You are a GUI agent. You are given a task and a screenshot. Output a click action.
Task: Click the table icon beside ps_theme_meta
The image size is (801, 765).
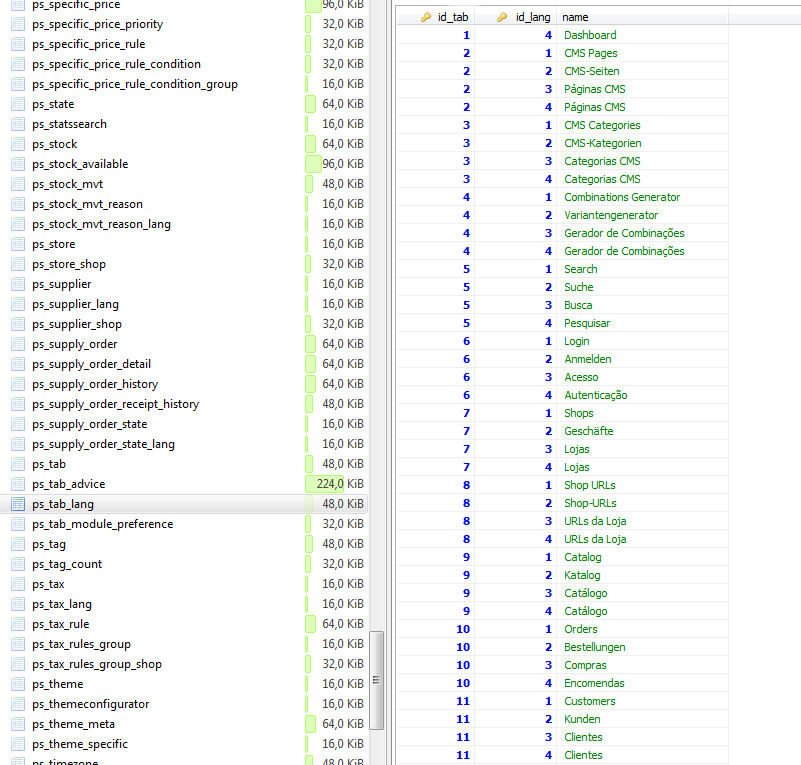(x=18, y=724)
